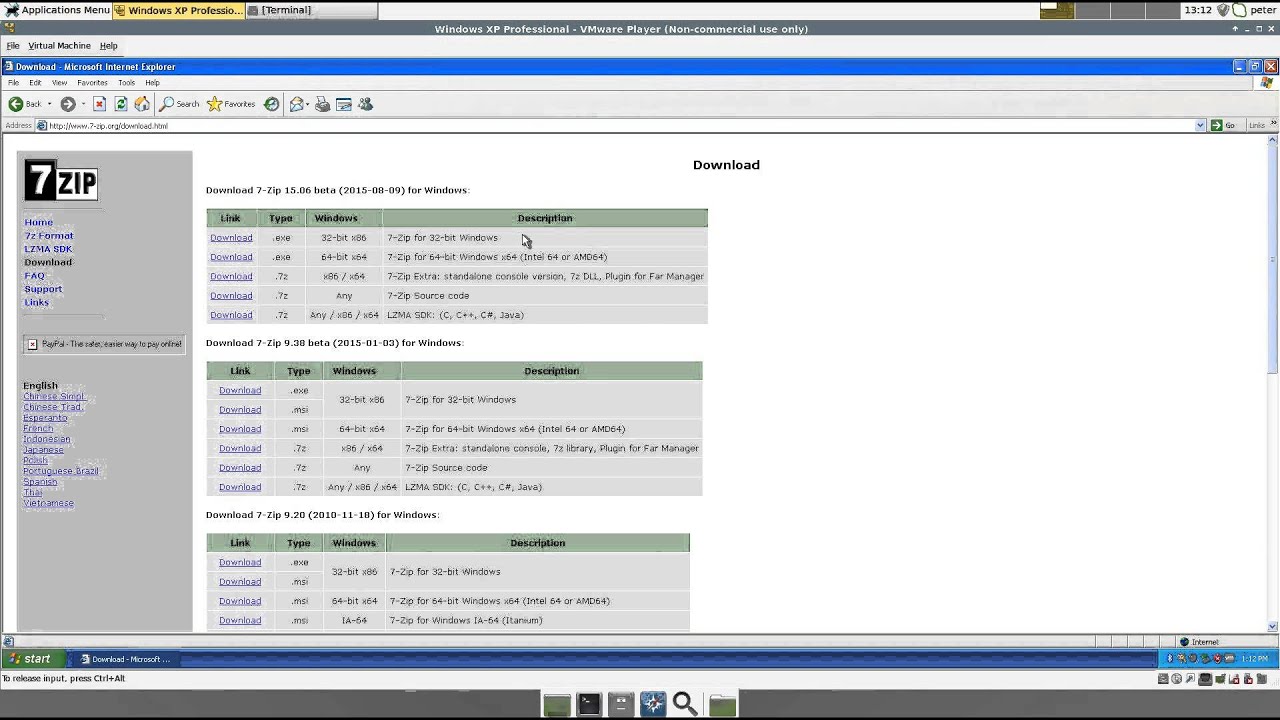1280x720 pixels.
Task: Open the Search pane in IE toolbar
Action: pyautogui.click(x=180, y=104)
